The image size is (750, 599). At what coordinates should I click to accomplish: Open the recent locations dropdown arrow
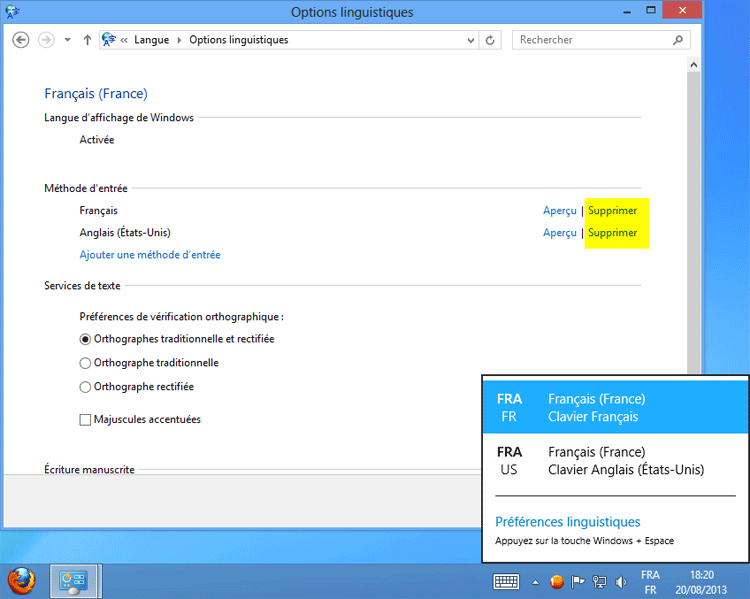point(67,40)
